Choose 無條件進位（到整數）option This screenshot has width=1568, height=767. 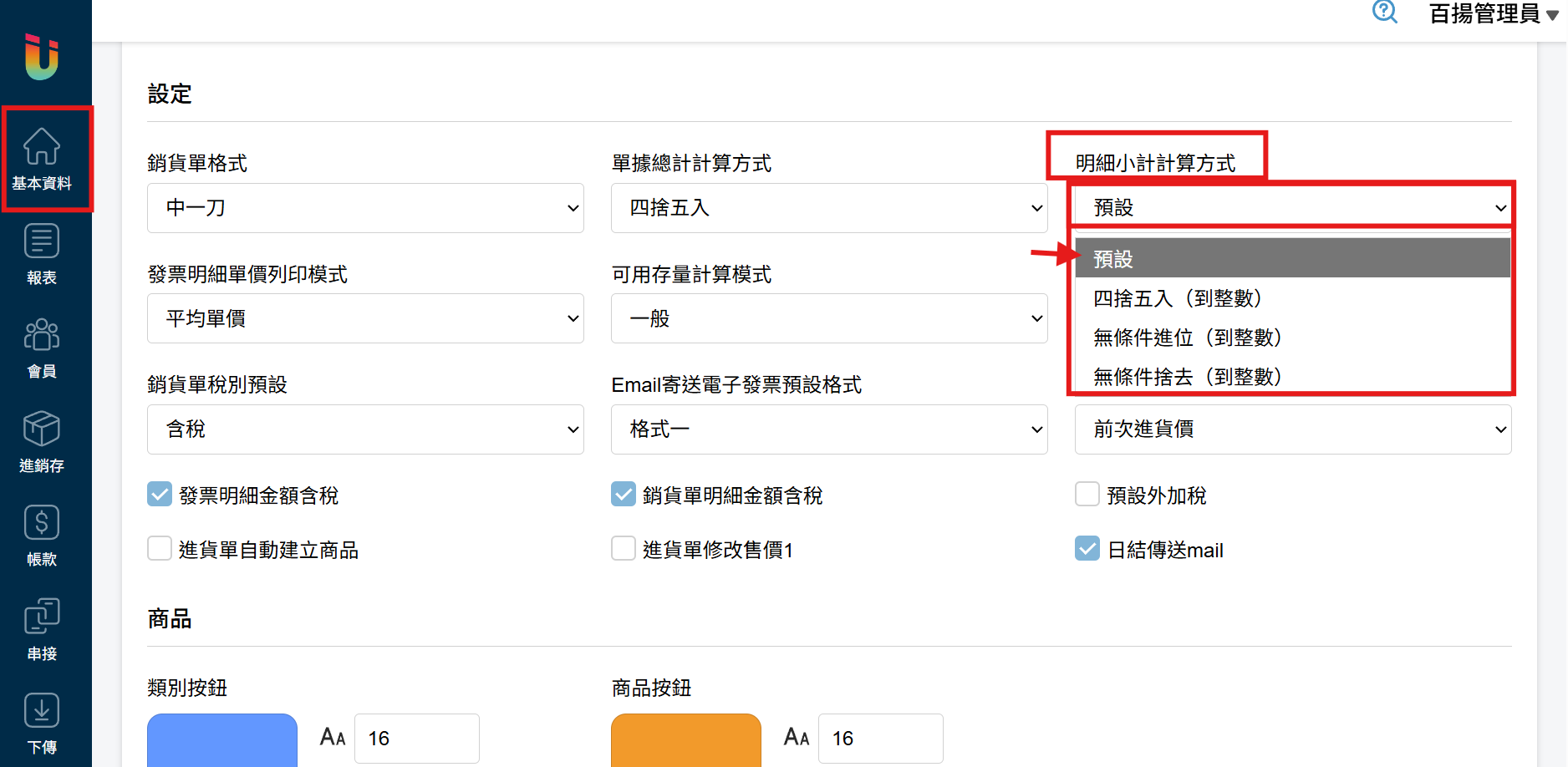pos(1187,338)
